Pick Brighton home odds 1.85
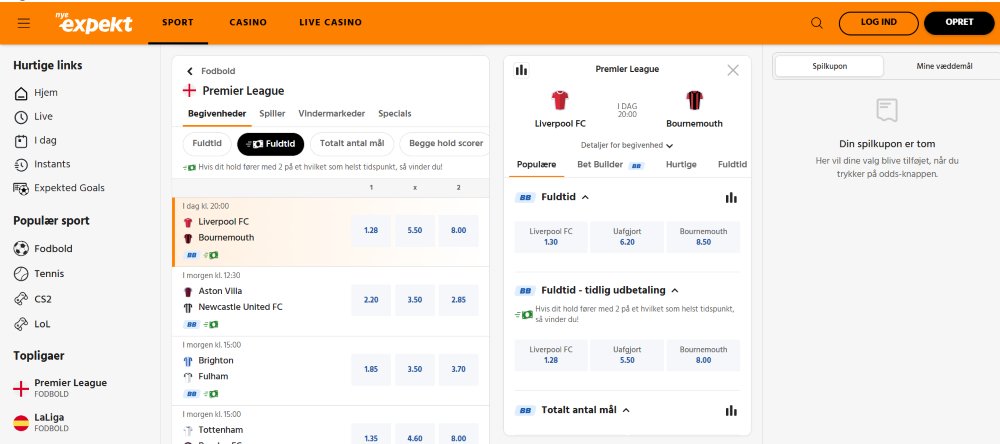Image resolution: width=1000 pixels, height=444 pixels. (x=371, y=369)
